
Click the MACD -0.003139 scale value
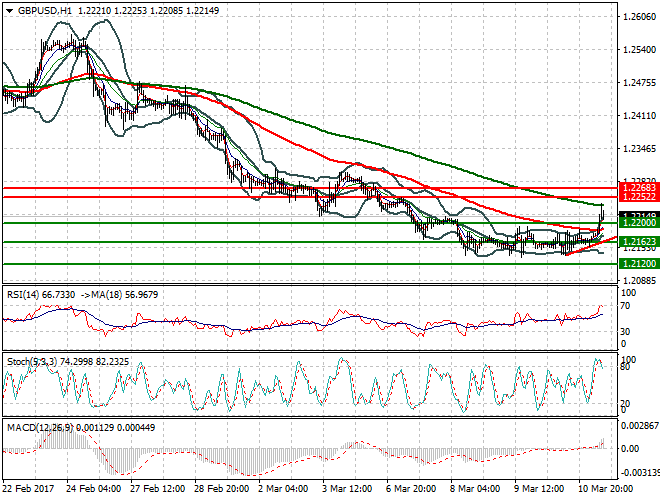point(640,473)
